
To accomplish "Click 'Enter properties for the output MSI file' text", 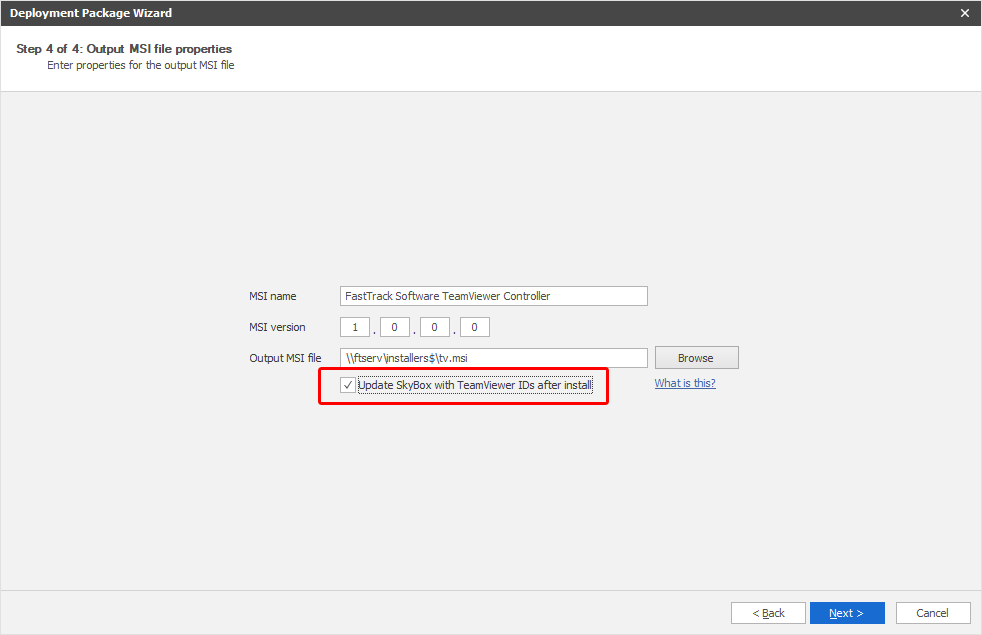I will pos(141,65).
